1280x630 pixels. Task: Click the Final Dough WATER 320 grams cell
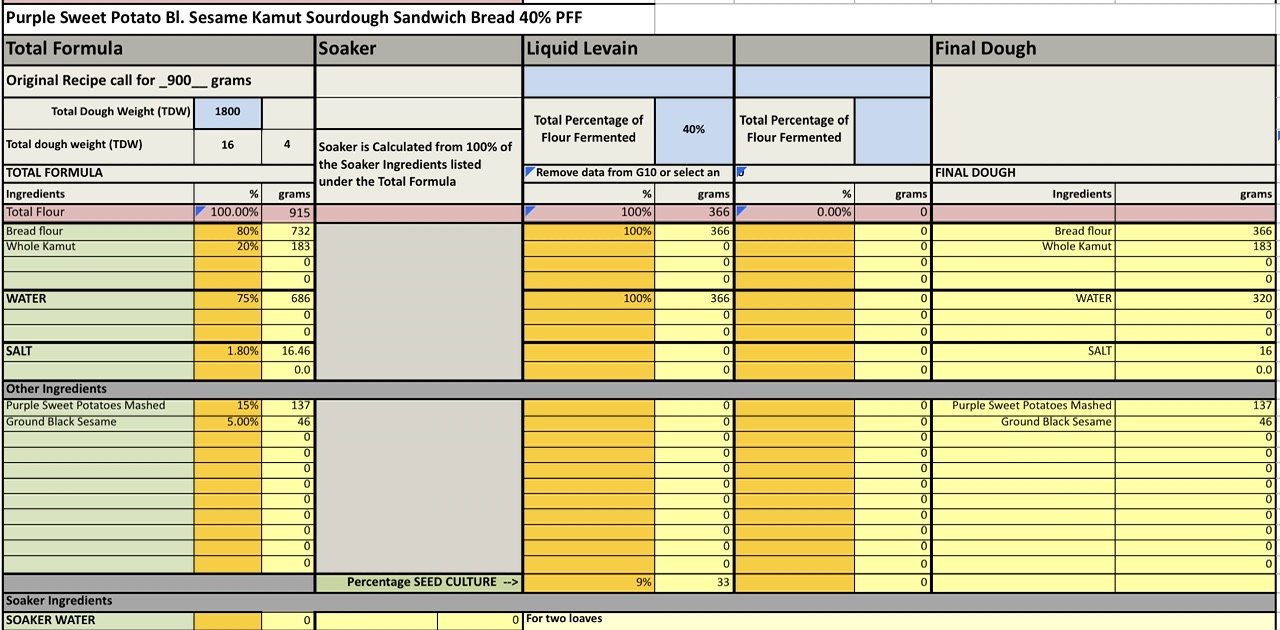1195,298
